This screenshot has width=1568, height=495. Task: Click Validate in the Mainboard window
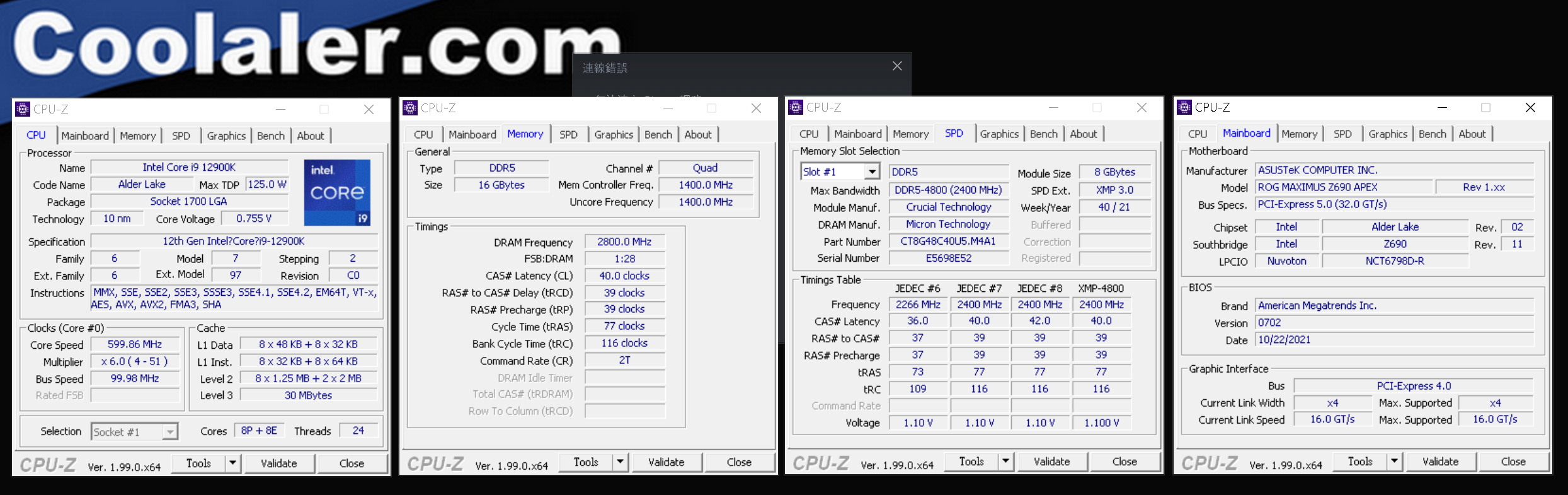coord(1440,461)
